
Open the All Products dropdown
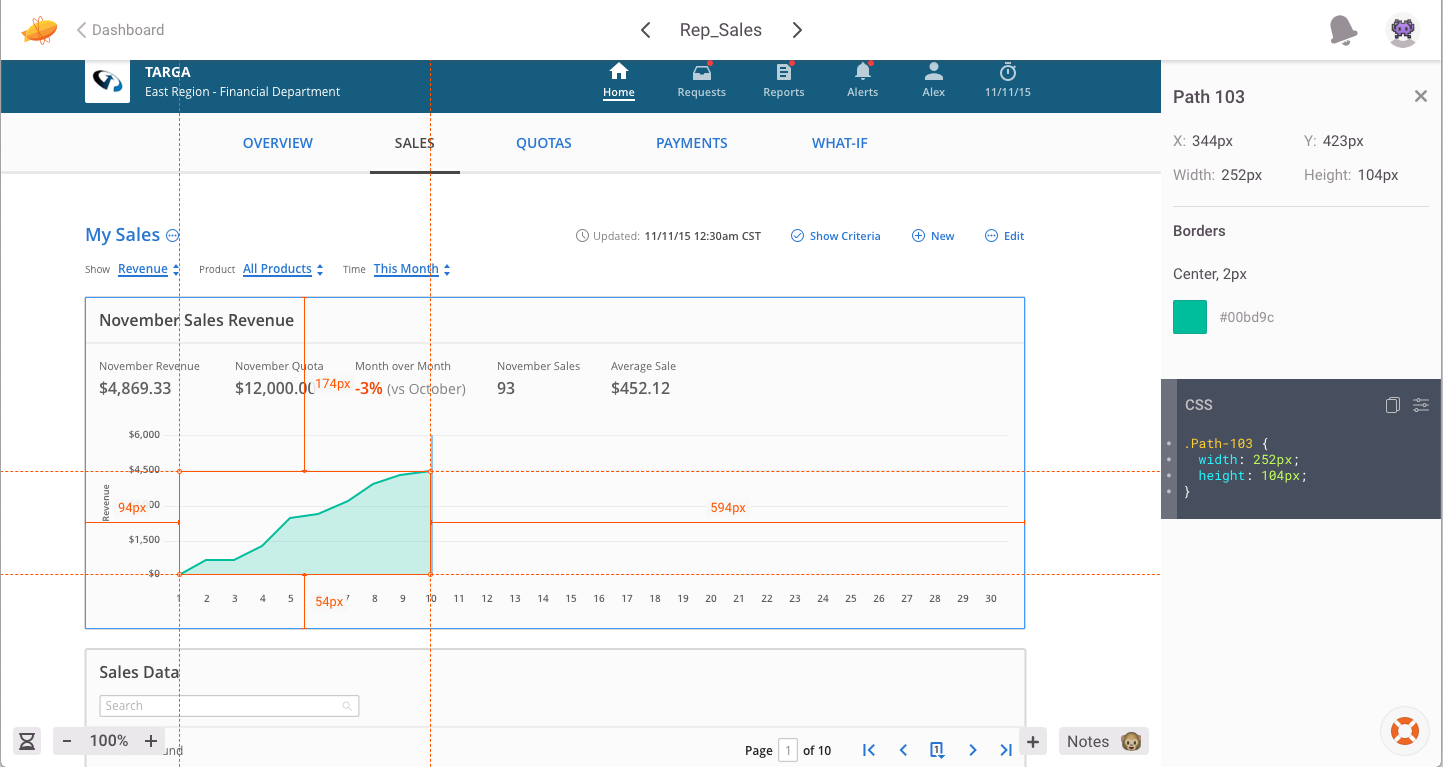pyautogui.click(x=283, y=269)
